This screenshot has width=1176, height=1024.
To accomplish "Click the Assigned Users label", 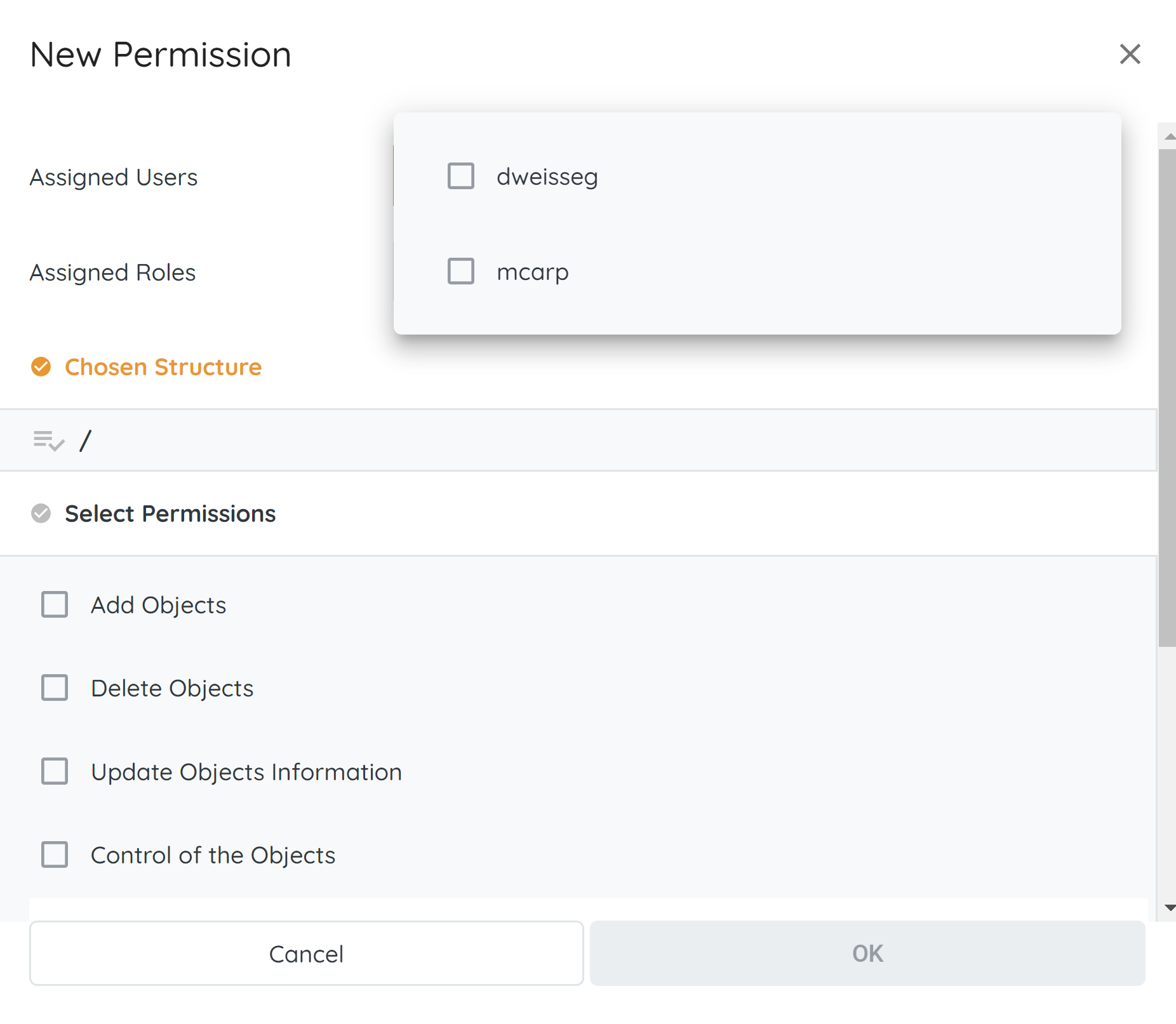I will [x=114, y=177].
